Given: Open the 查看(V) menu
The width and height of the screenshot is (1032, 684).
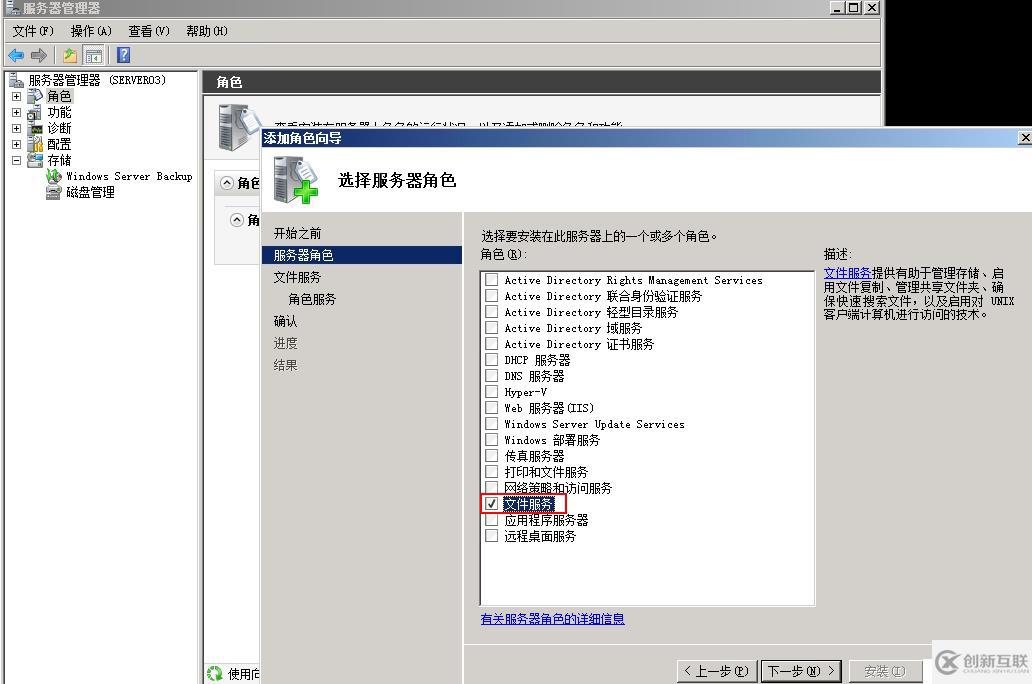Looking at the screenshot, I should [x=149, y=31].
